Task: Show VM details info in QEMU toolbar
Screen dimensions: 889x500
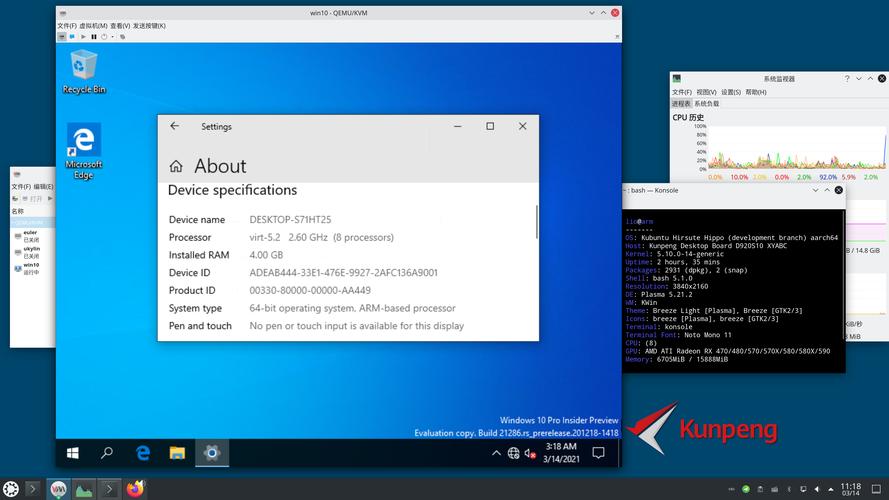Action: click(72, 37)
